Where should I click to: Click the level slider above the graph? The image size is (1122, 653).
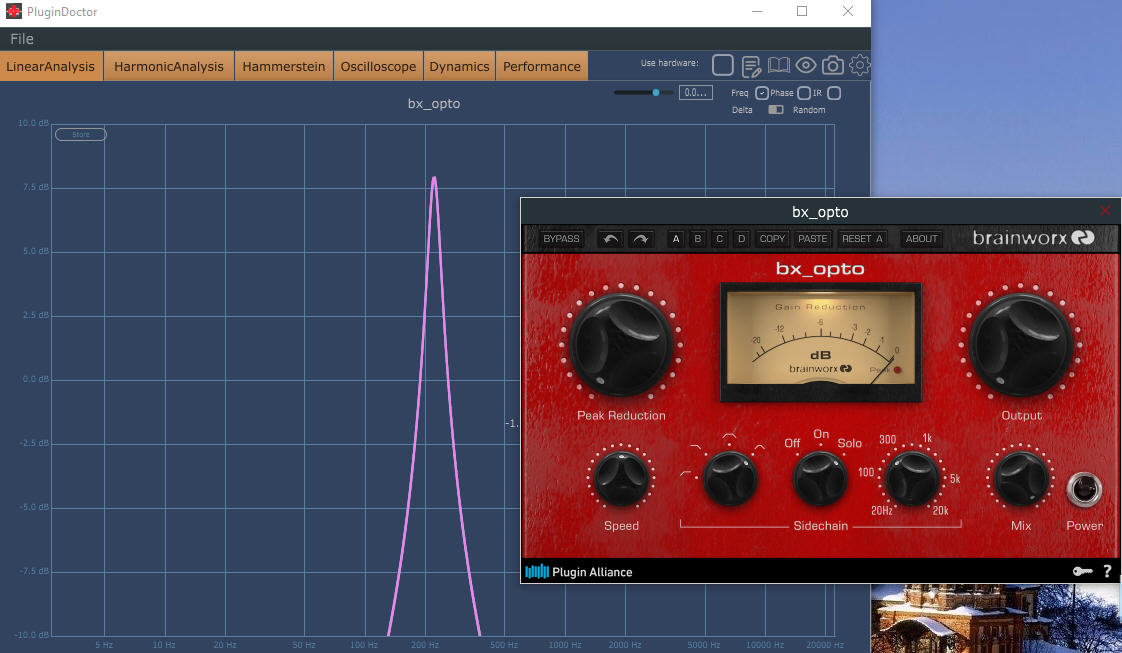643,92
